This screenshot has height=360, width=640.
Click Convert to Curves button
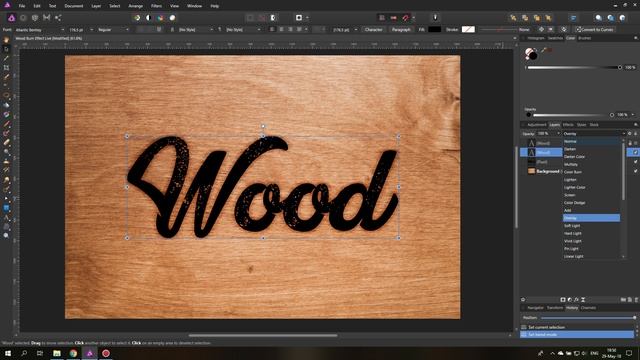pos(595,29)
